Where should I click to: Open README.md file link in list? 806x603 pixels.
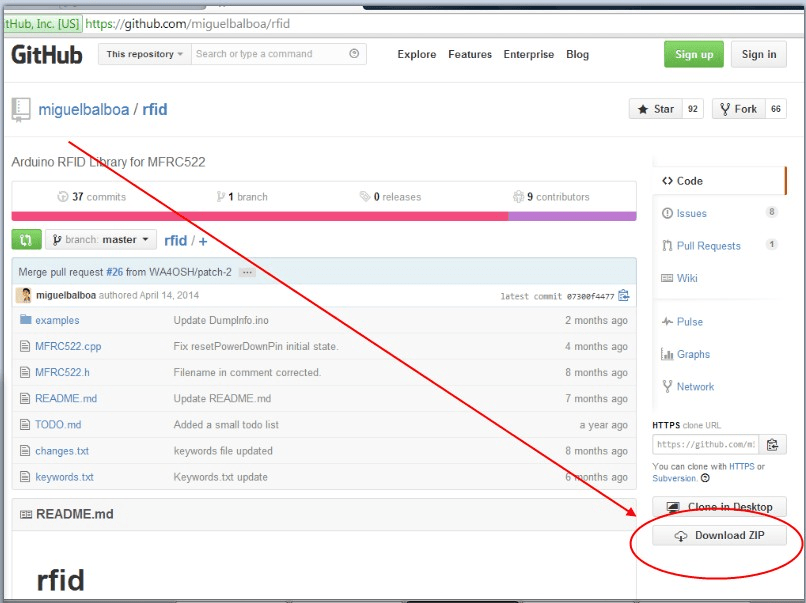point(66,398)
